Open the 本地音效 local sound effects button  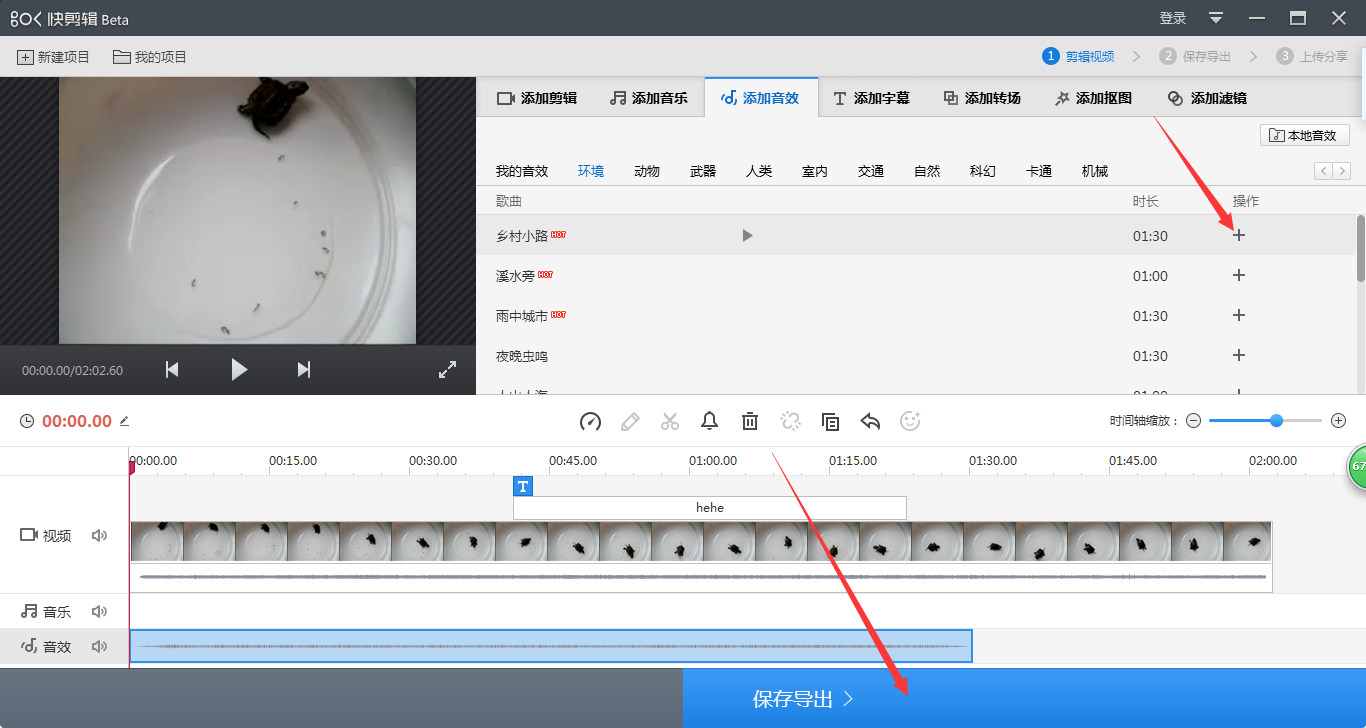[x=1304, y=134]
